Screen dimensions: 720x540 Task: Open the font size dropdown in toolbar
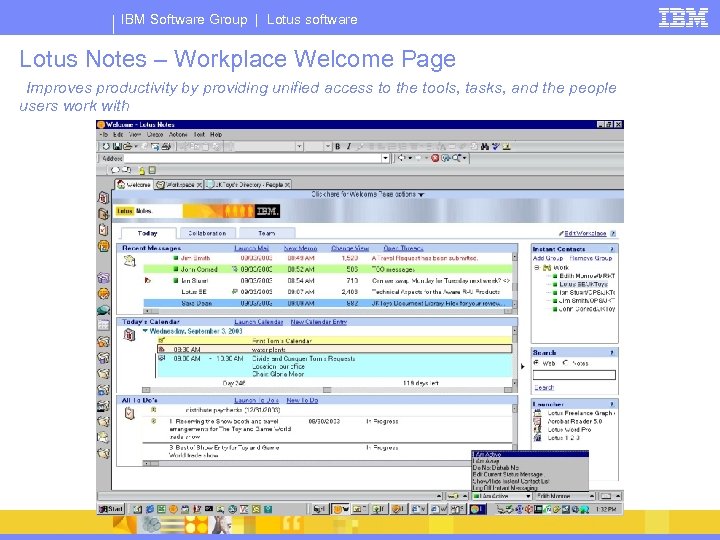(x=328, y=146)
